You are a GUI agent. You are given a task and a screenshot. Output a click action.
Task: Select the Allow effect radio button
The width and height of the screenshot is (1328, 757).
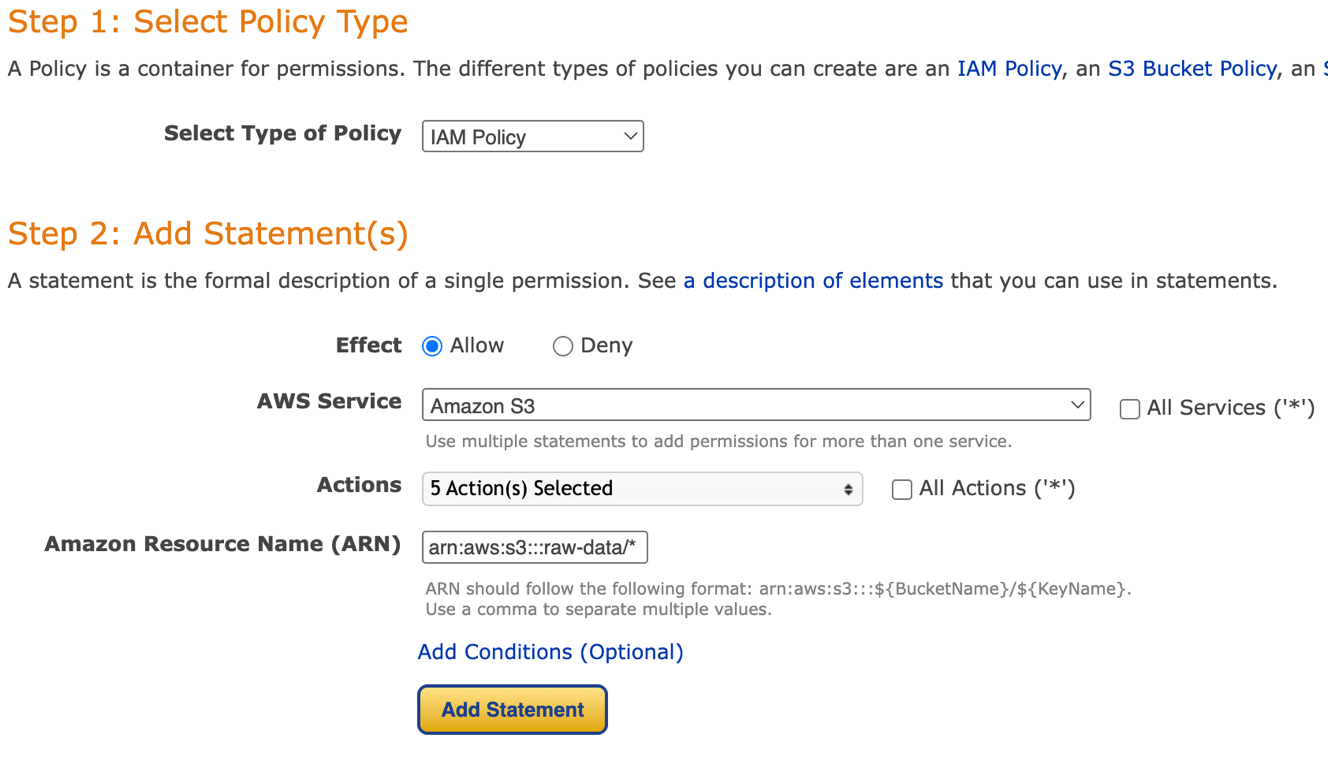(432, 346)
